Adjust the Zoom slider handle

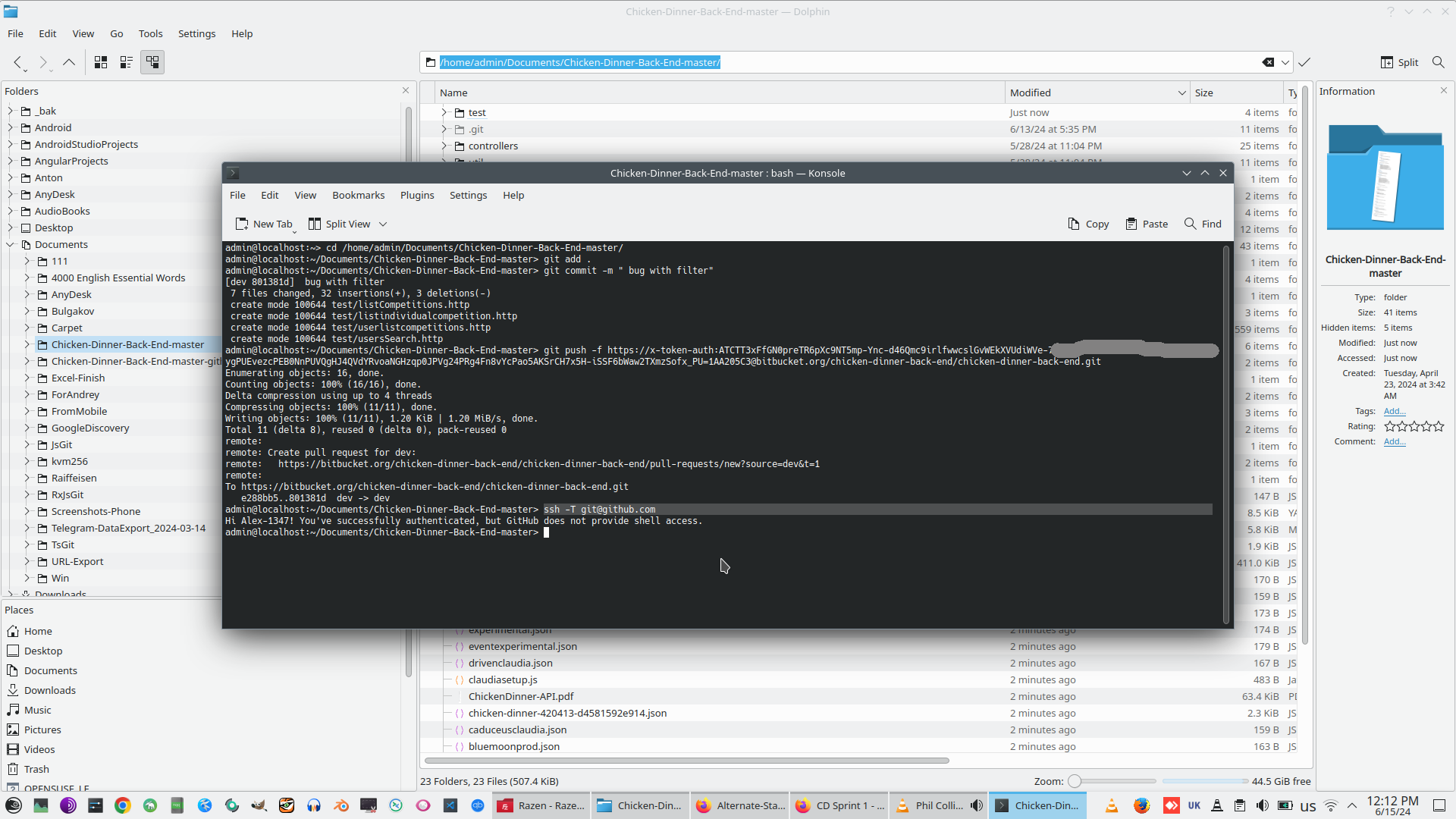1075,781
